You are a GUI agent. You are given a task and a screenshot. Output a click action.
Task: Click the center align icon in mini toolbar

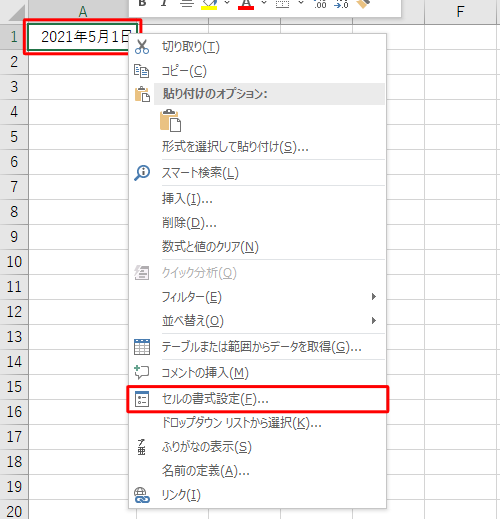187,3
